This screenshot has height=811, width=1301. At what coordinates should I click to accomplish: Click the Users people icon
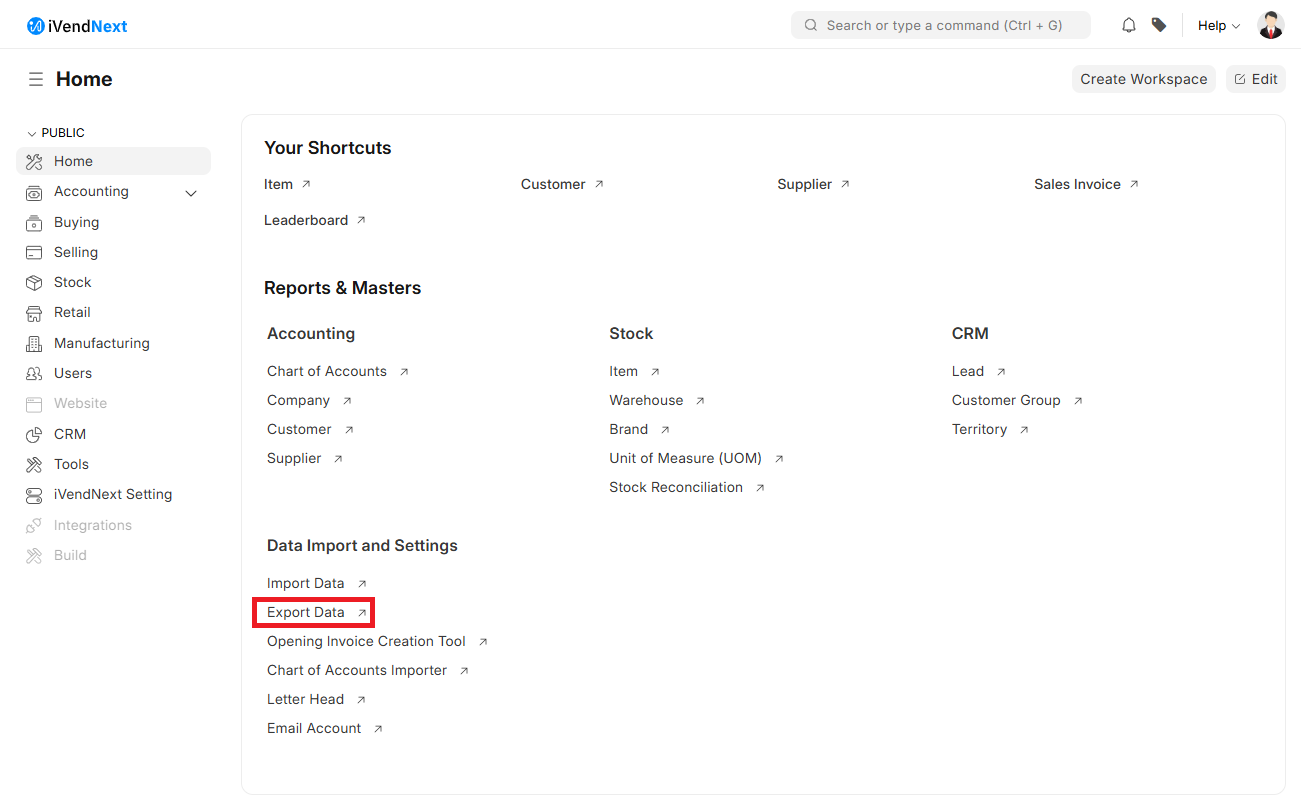click(x=34, y=373)
